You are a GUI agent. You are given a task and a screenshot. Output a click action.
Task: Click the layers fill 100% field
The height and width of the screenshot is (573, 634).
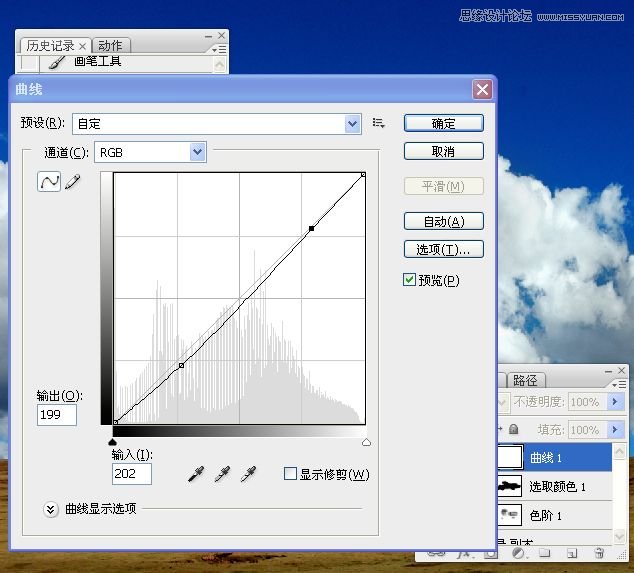tap(588, 429)
